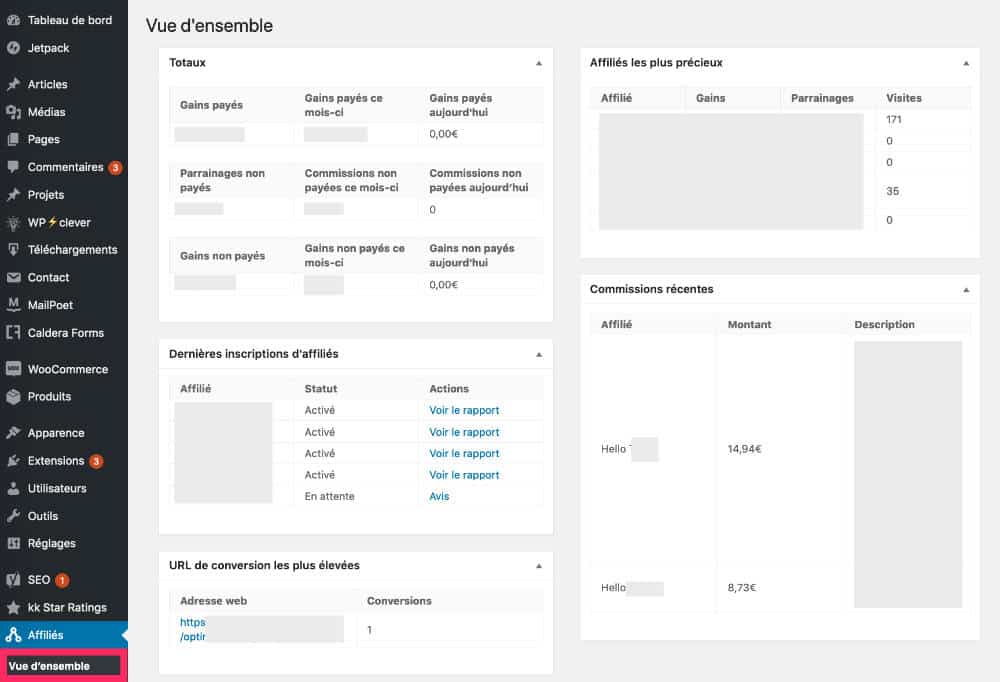This screenshot has width=1000, height=682.
Task: Click the Affiliés icon in sidebar
Action: pyautogui.click(x=13, y=635)
